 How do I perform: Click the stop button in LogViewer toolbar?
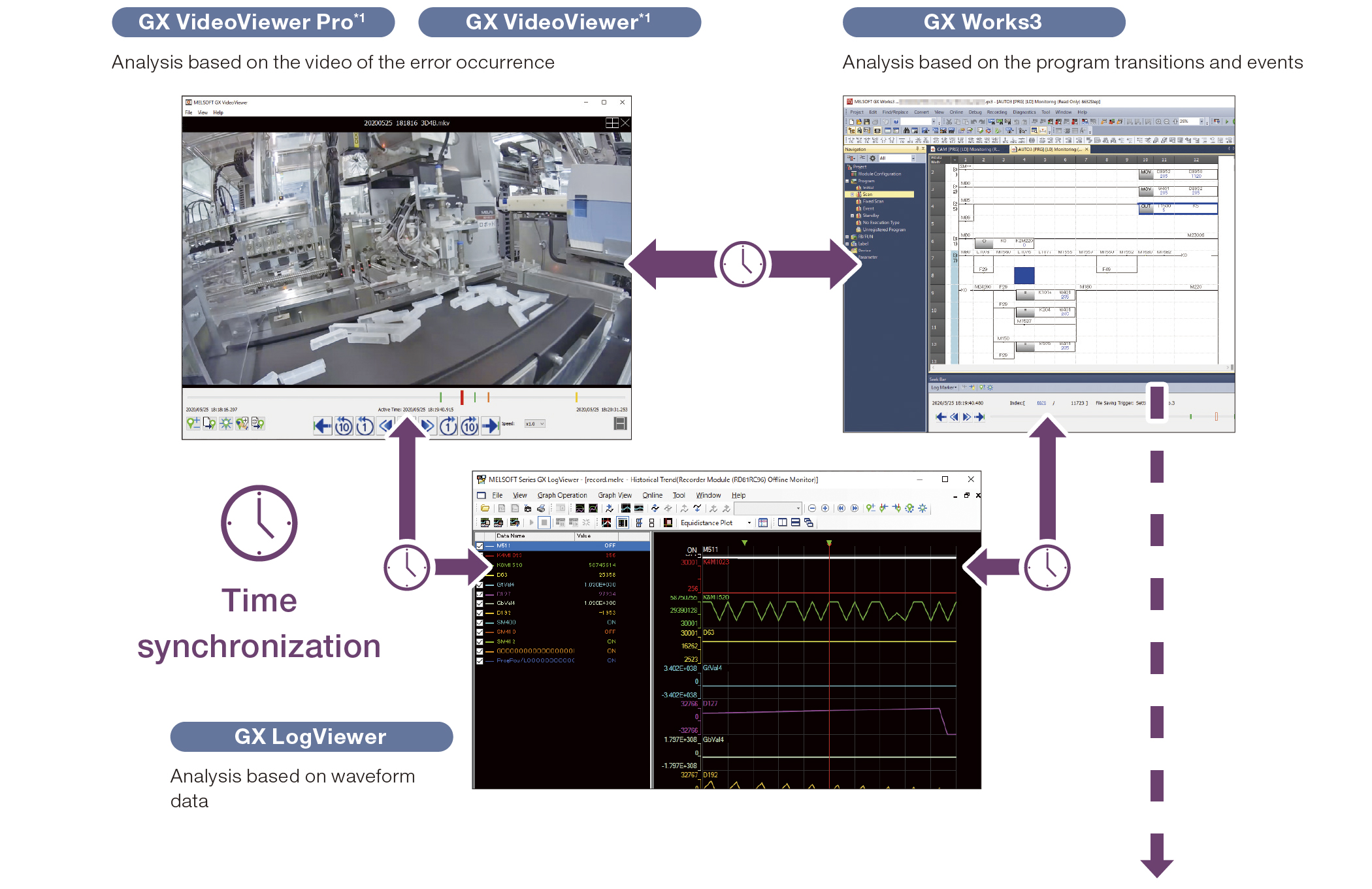click(x=544, y=523)
